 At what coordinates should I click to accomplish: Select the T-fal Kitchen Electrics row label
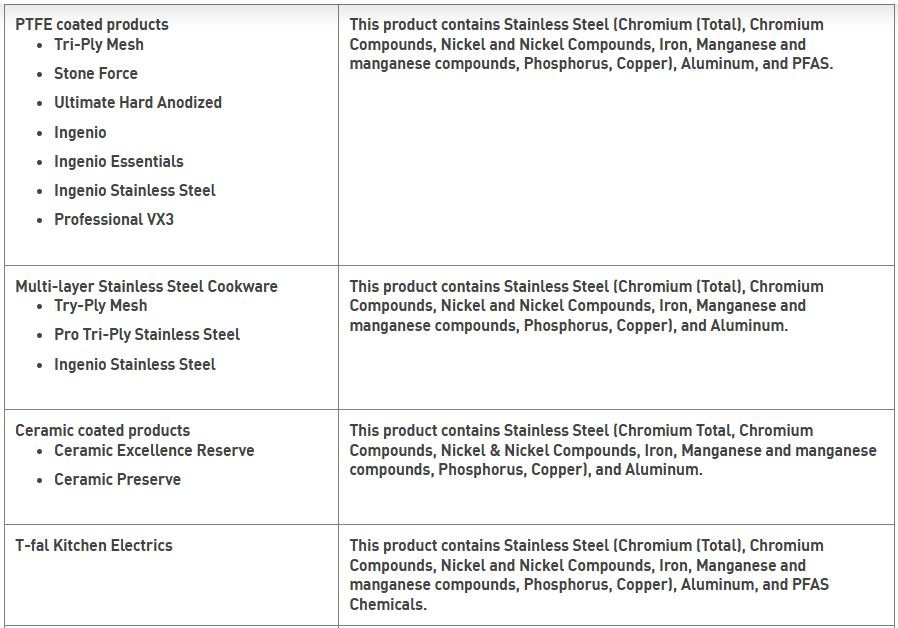(x=94, y=545)
